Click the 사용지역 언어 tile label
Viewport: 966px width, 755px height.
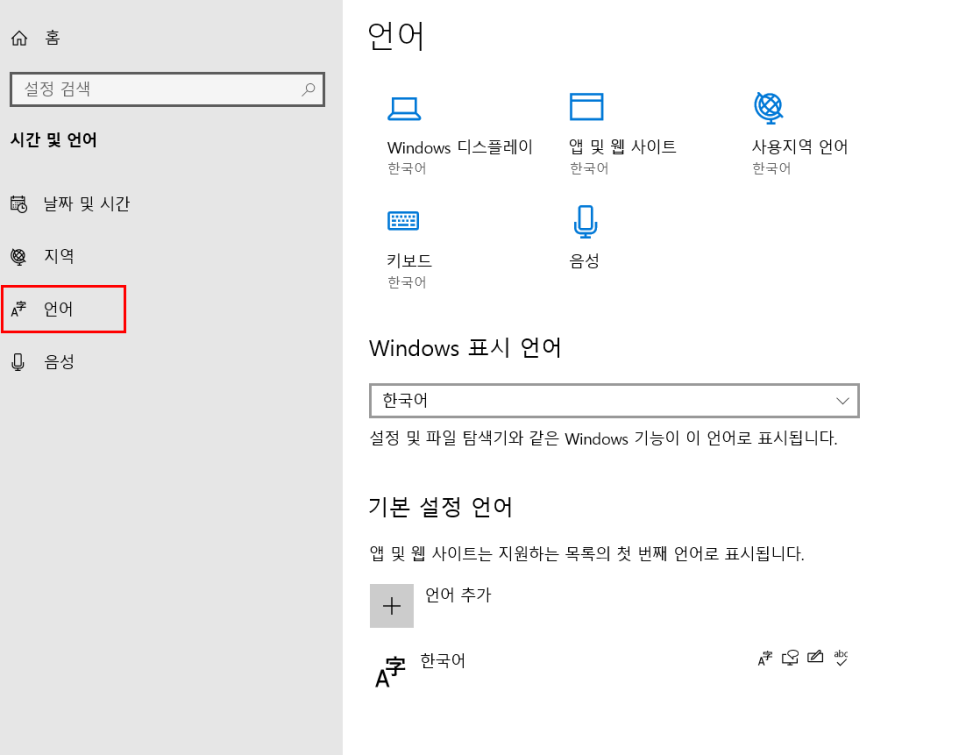click(800, 147)
